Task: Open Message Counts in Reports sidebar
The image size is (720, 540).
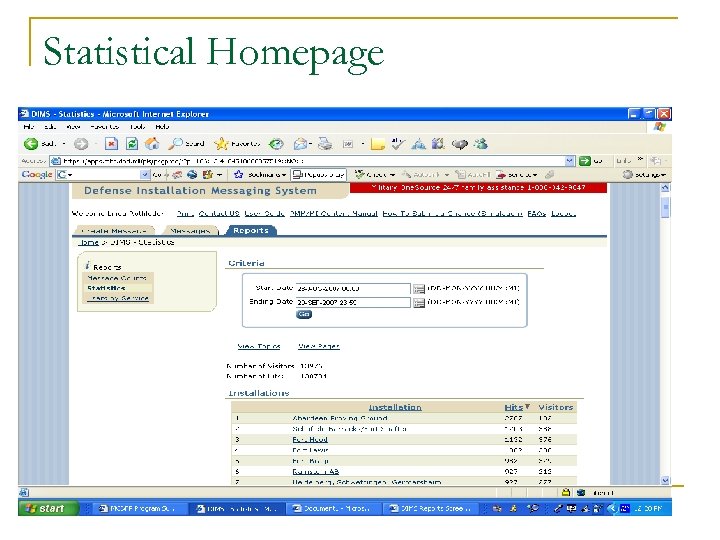Action: click(117, 278)
